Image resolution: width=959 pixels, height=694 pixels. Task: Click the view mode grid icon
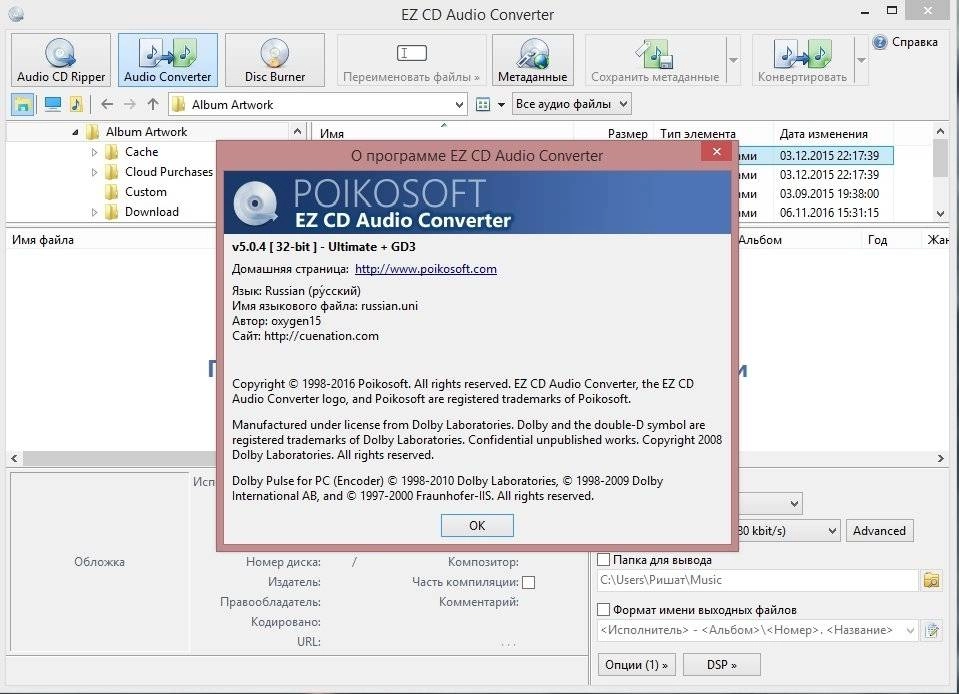pos(483,105)
